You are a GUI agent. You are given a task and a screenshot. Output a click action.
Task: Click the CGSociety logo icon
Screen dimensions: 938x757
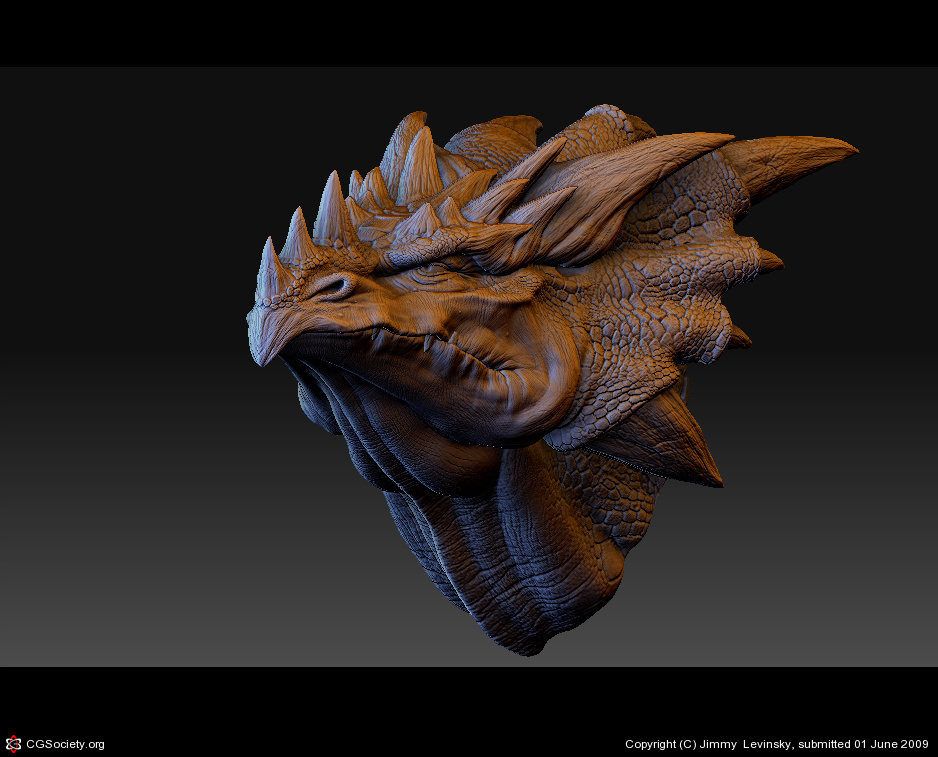[13, 744]
